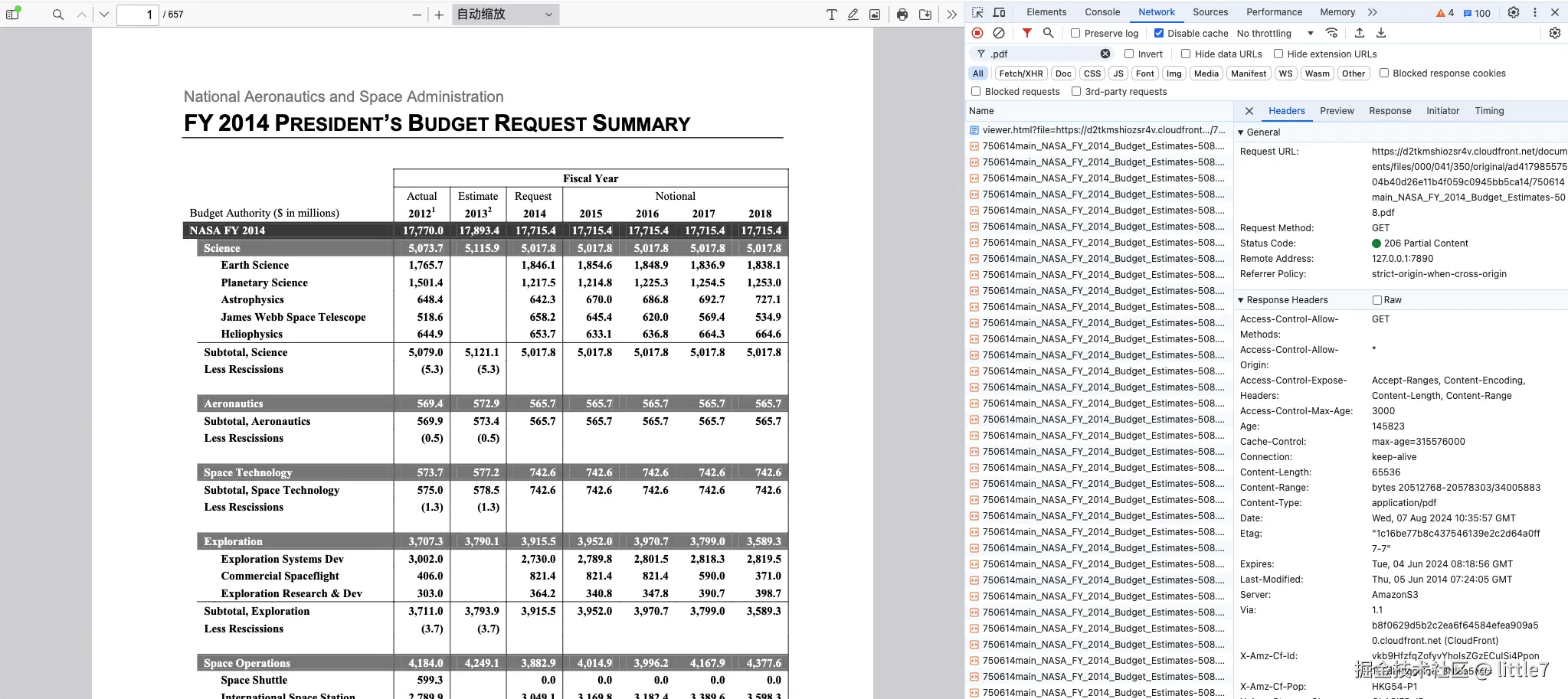Image resolution: width=1568 pixels, height=699 pixels.
Task: Enable Blocked requests checkbox
Action: [976, 91]
